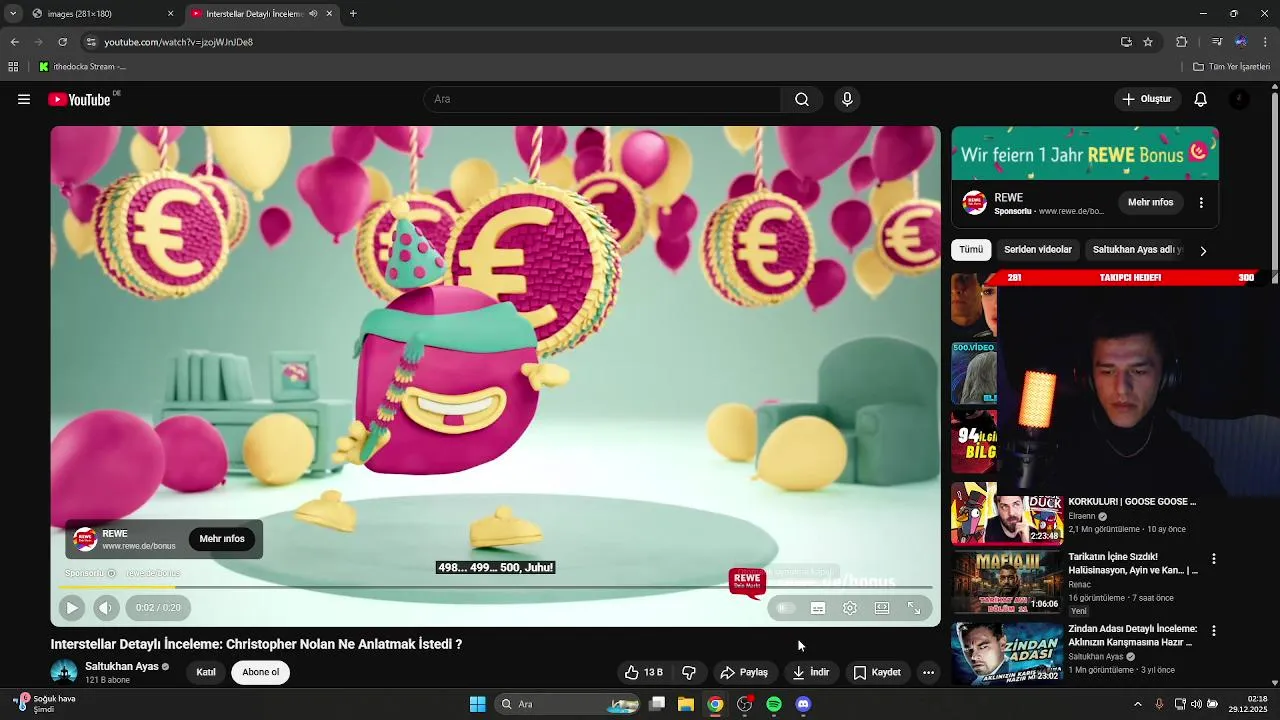The height and width of the screenshot is (720, 1280).
Task: Select the Tümü filter chip
Action: (971, 250)
